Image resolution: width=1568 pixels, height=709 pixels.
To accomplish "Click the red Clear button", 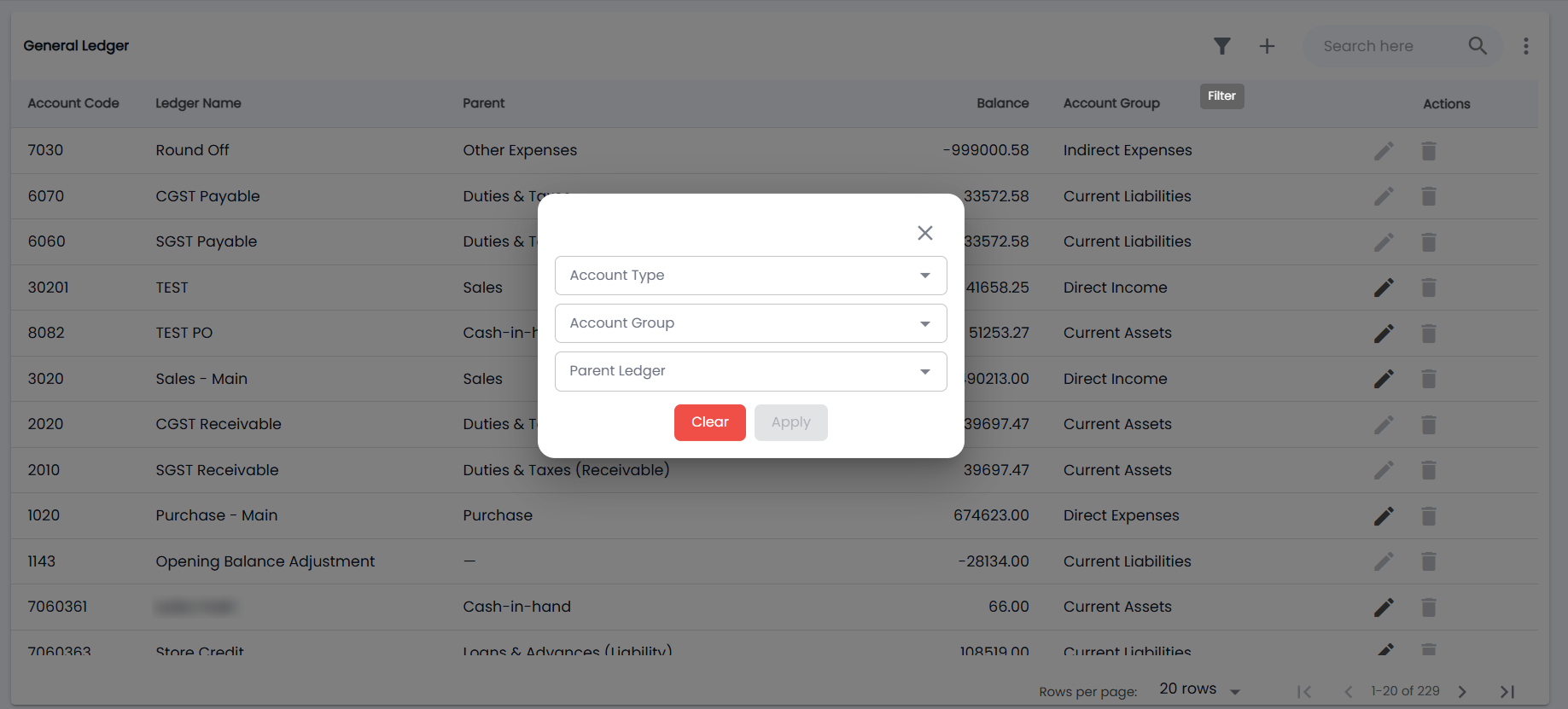I will (x=710, y=422).
